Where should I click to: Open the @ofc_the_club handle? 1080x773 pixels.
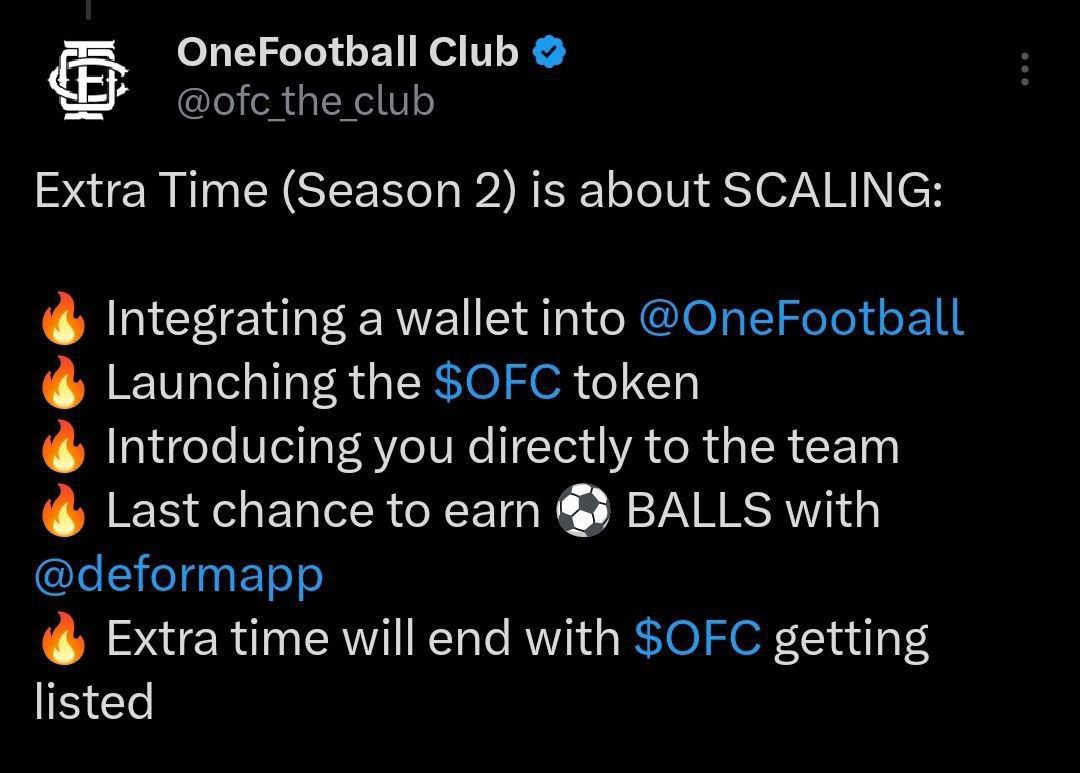pos(305,102)
